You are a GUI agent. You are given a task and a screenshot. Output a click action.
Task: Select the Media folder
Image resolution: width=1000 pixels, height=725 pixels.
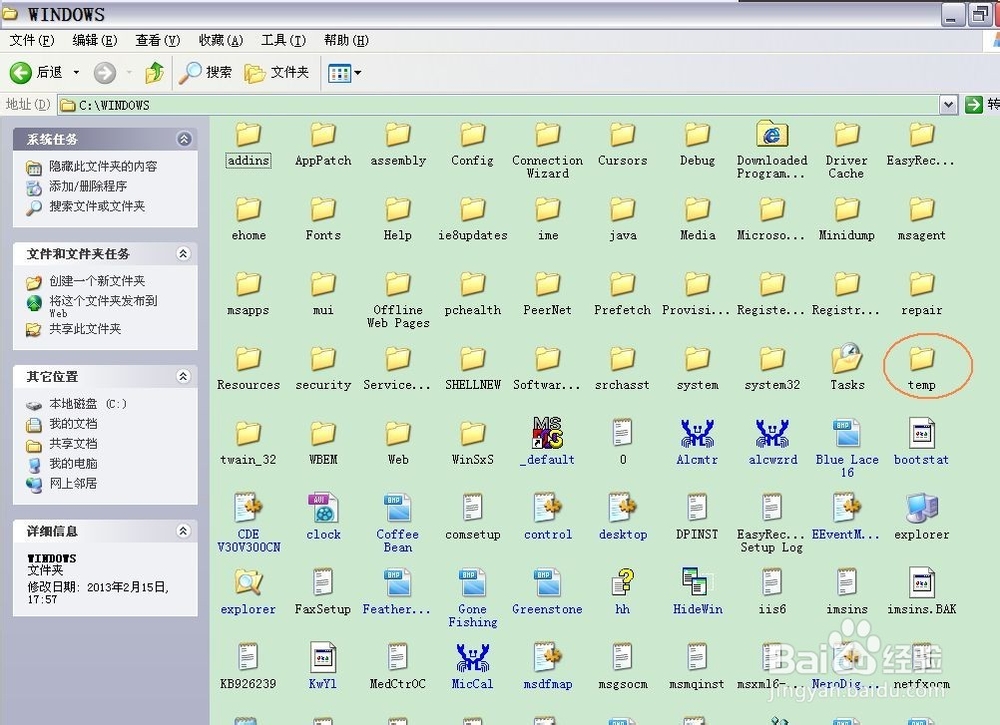tap(698, 219)
